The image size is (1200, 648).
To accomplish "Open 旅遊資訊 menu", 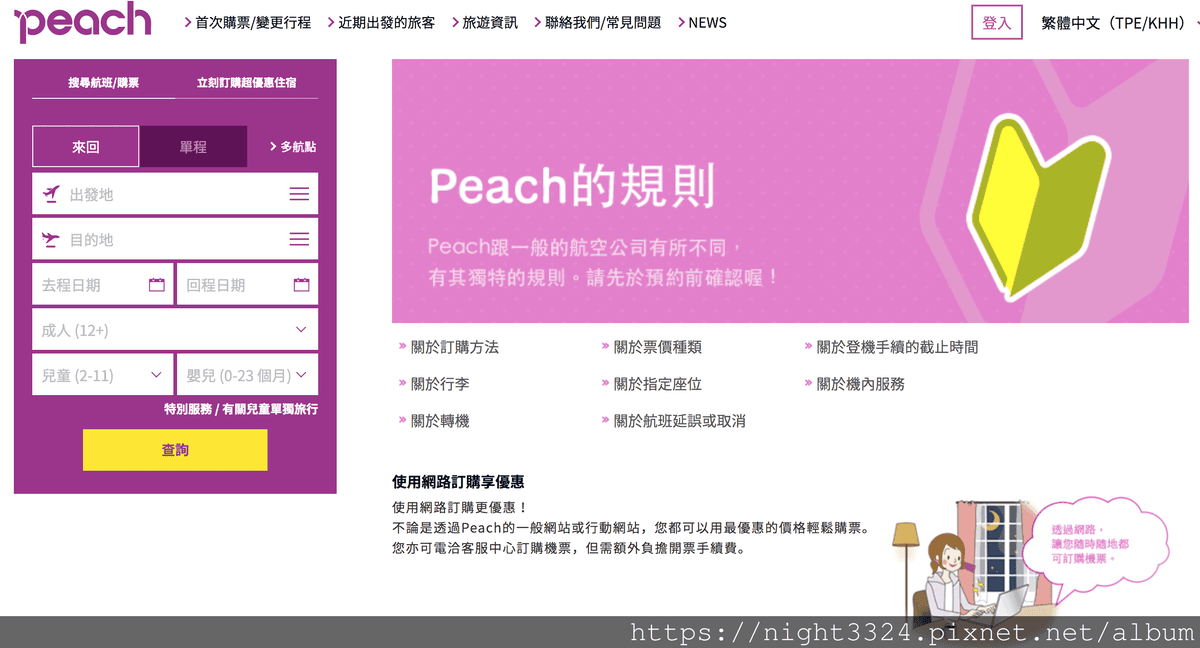I will 484,22.
